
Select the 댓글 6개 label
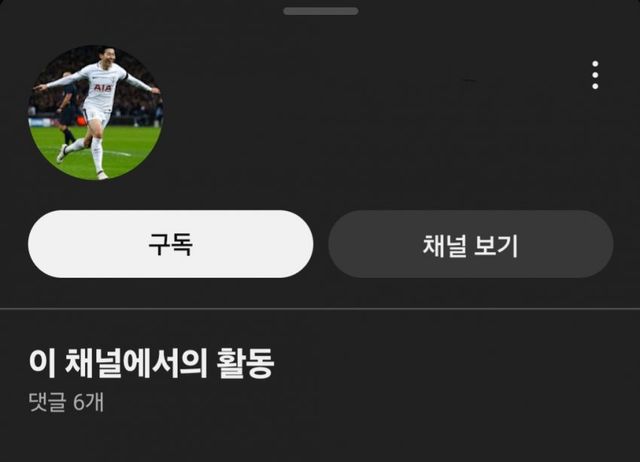click(x=66, y=402)
